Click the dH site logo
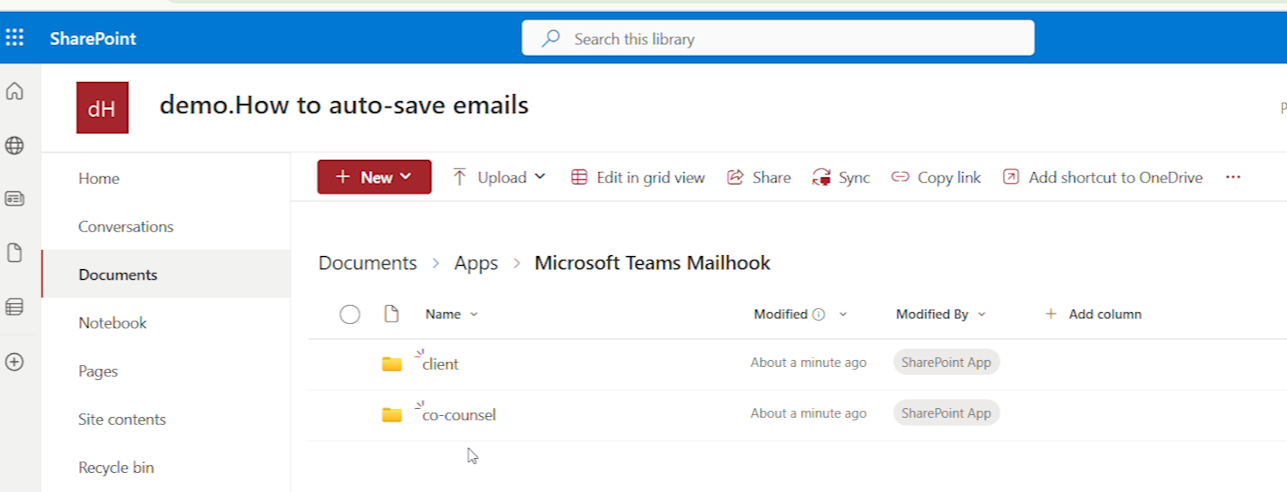This screenshot has height=492, width=1287. point(102,108)
